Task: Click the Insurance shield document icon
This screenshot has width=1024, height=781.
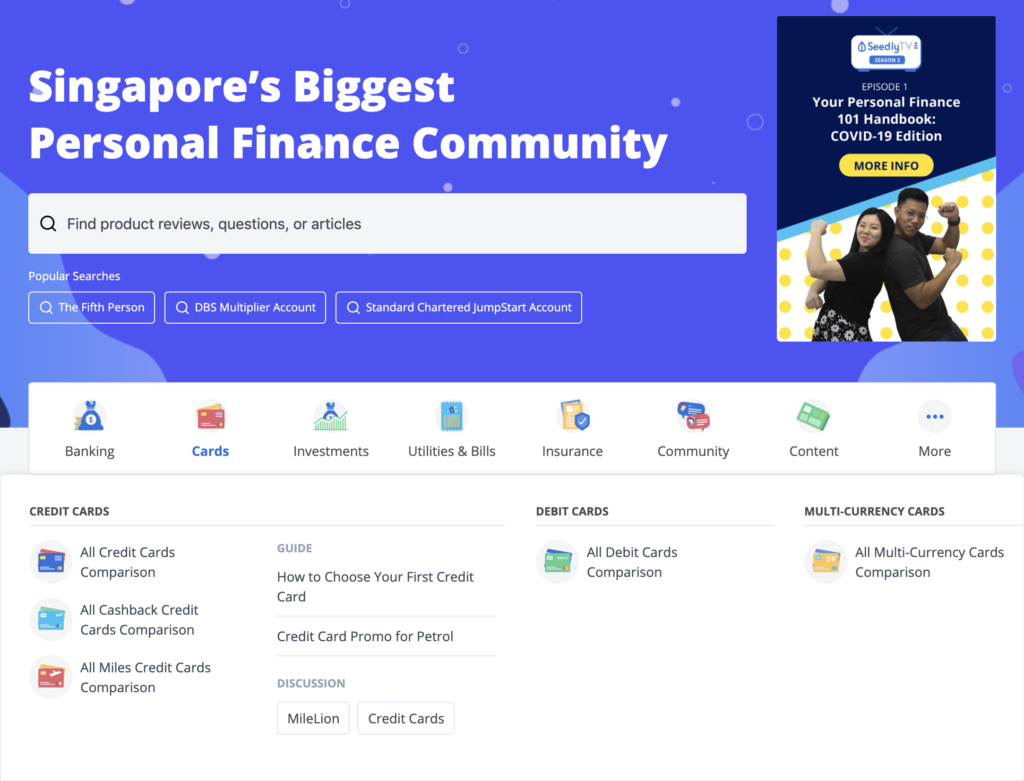Action: pyautogui.click(x=573, y=416)
